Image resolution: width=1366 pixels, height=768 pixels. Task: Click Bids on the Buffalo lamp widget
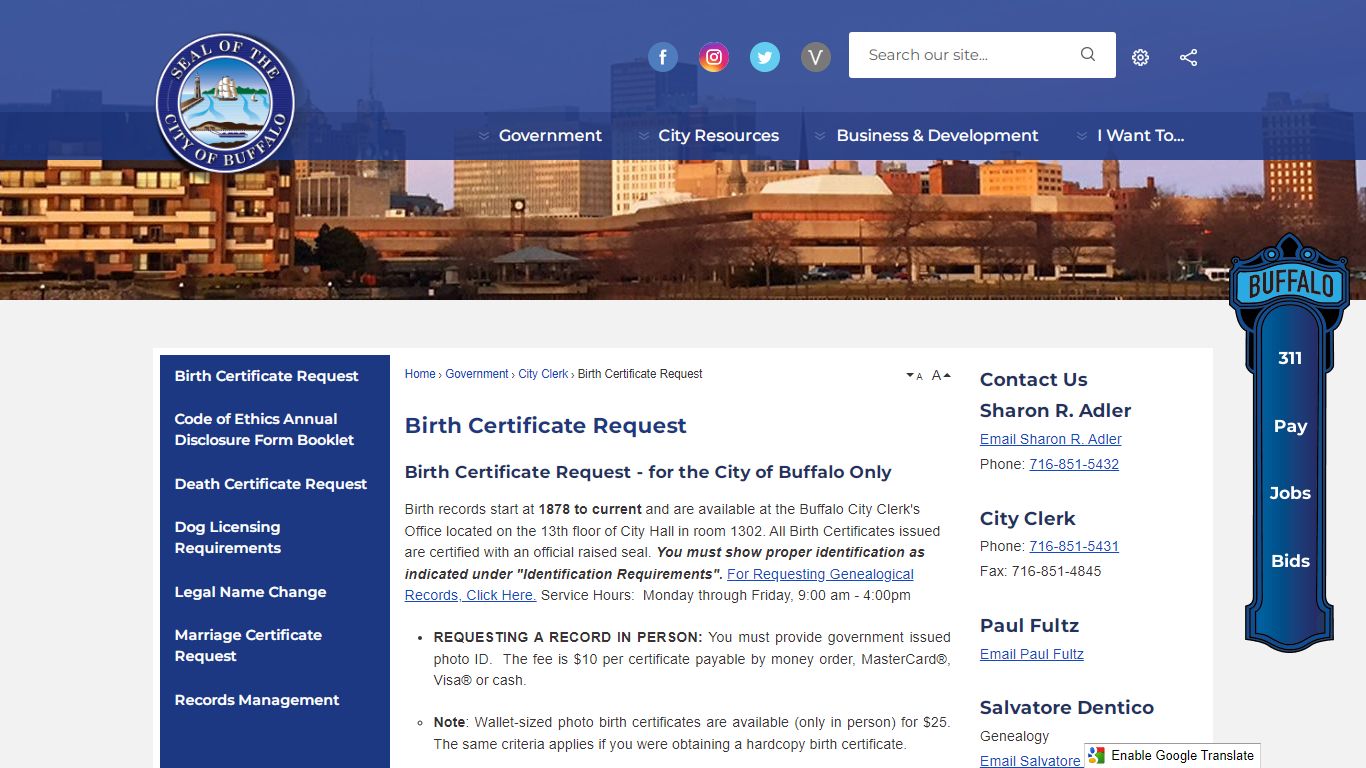(1290, 561)
